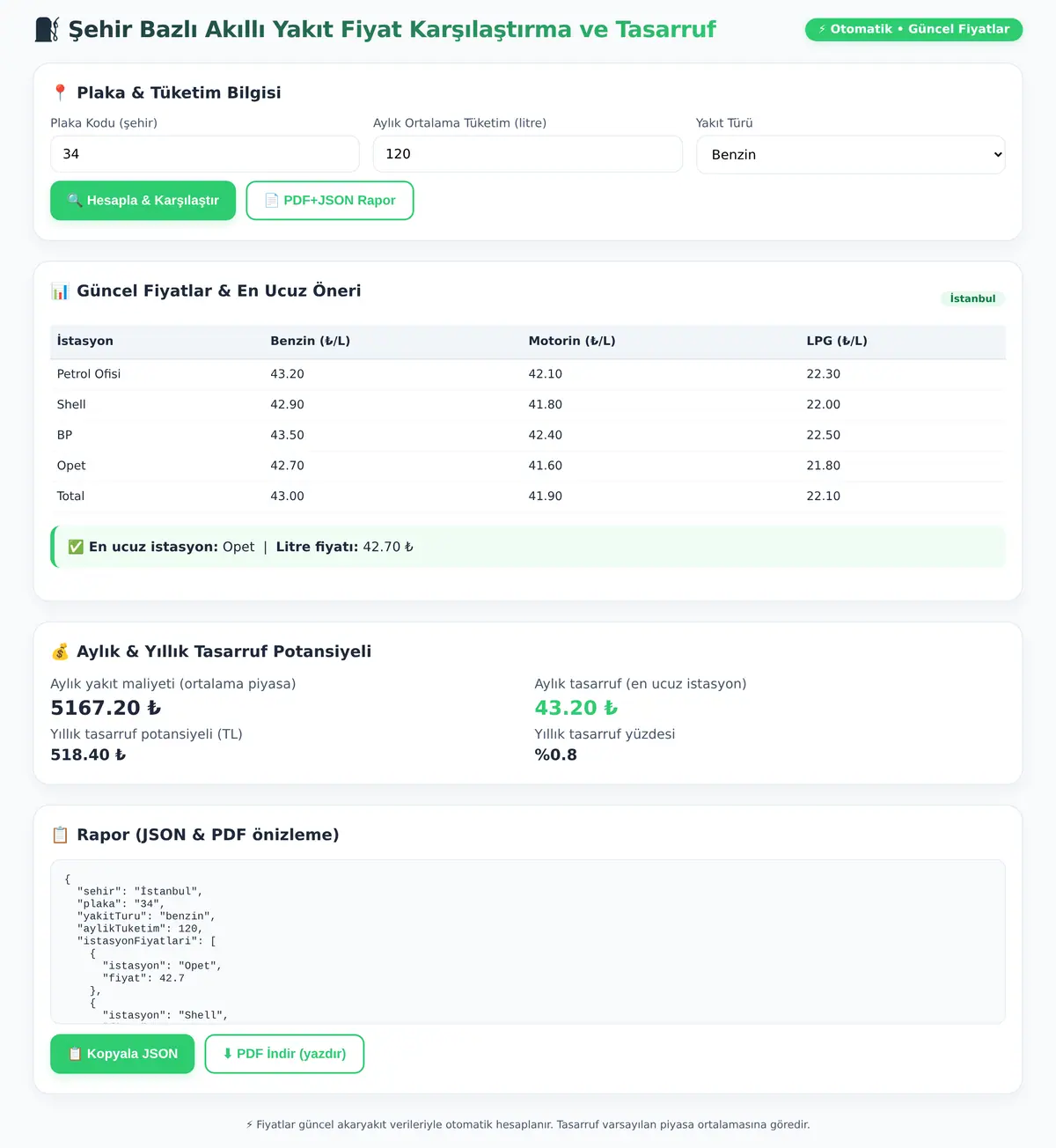Click the yearly savings value 518.40 ₺
This screenshot has height=1148, width=1056.
tap(88, 755)
